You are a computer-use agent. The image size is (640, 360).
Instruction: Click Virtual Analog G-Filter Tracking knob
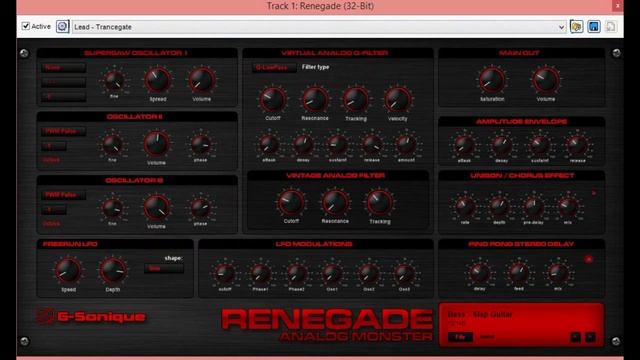pyautogui.click(x=356, y=99)
